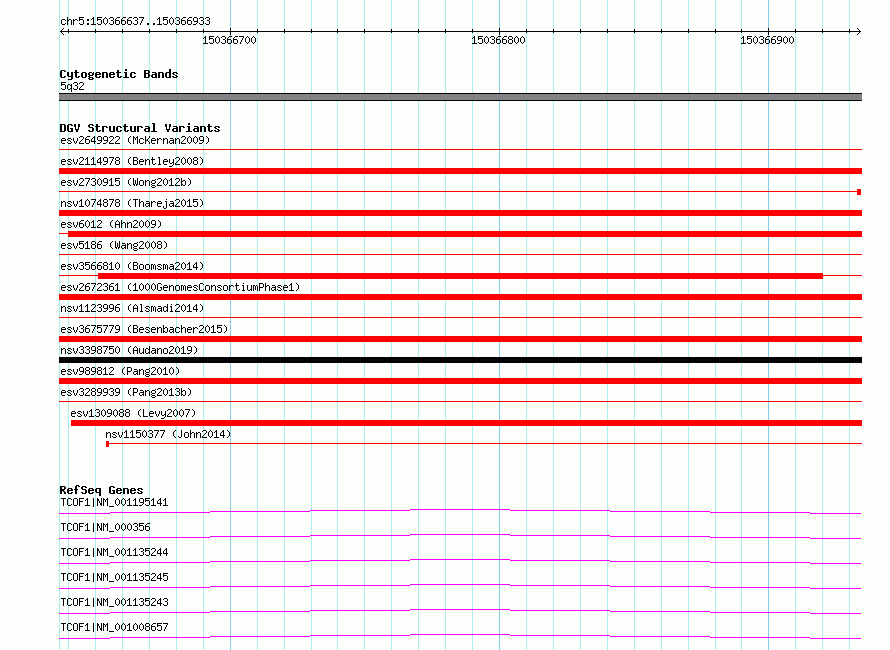The width and height of the screenshot is (890, 650).
Task: Click nsv1123996 (Alsmadi2014) label
Action: 132,308
